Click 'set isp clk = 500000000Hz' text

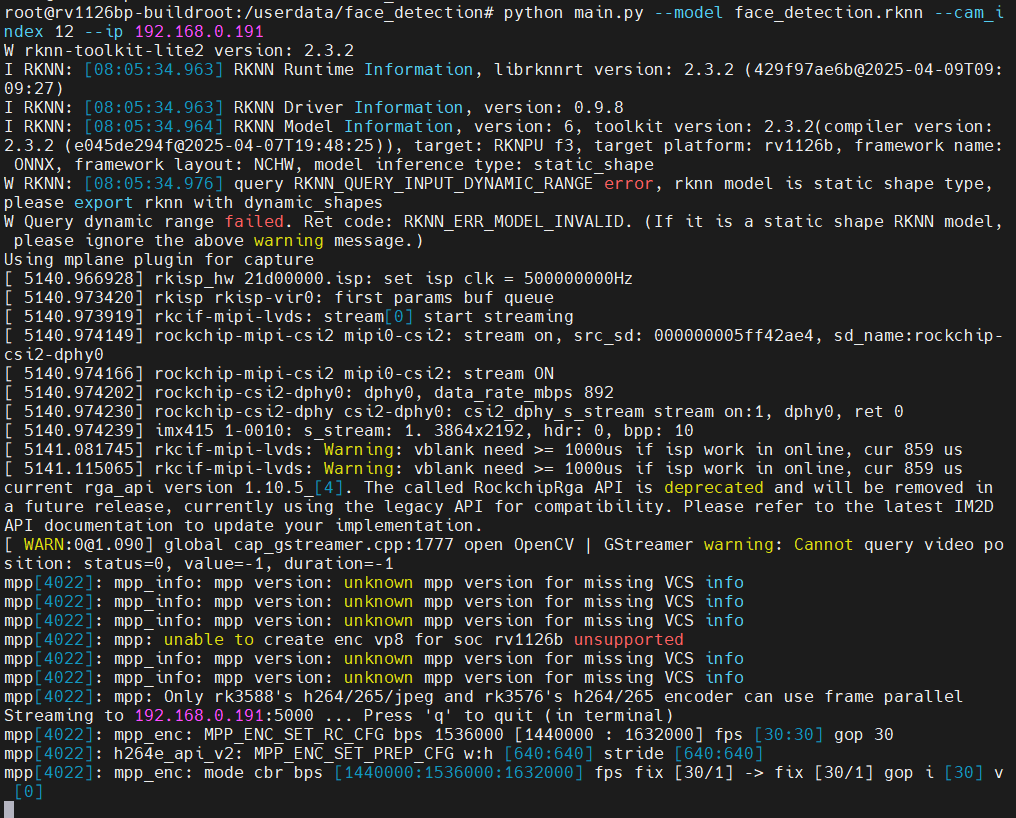pyautogui.click(x=508, y=279)
